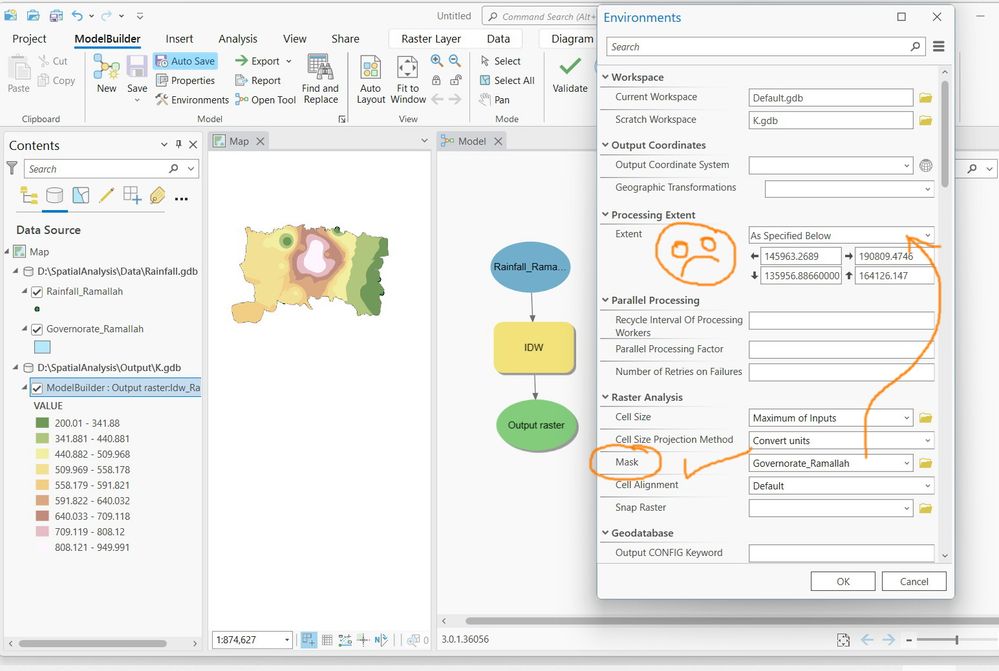Open the Diagram ribbon tab
Viewport: 999px width, 671px height.
tap(571, 39)
